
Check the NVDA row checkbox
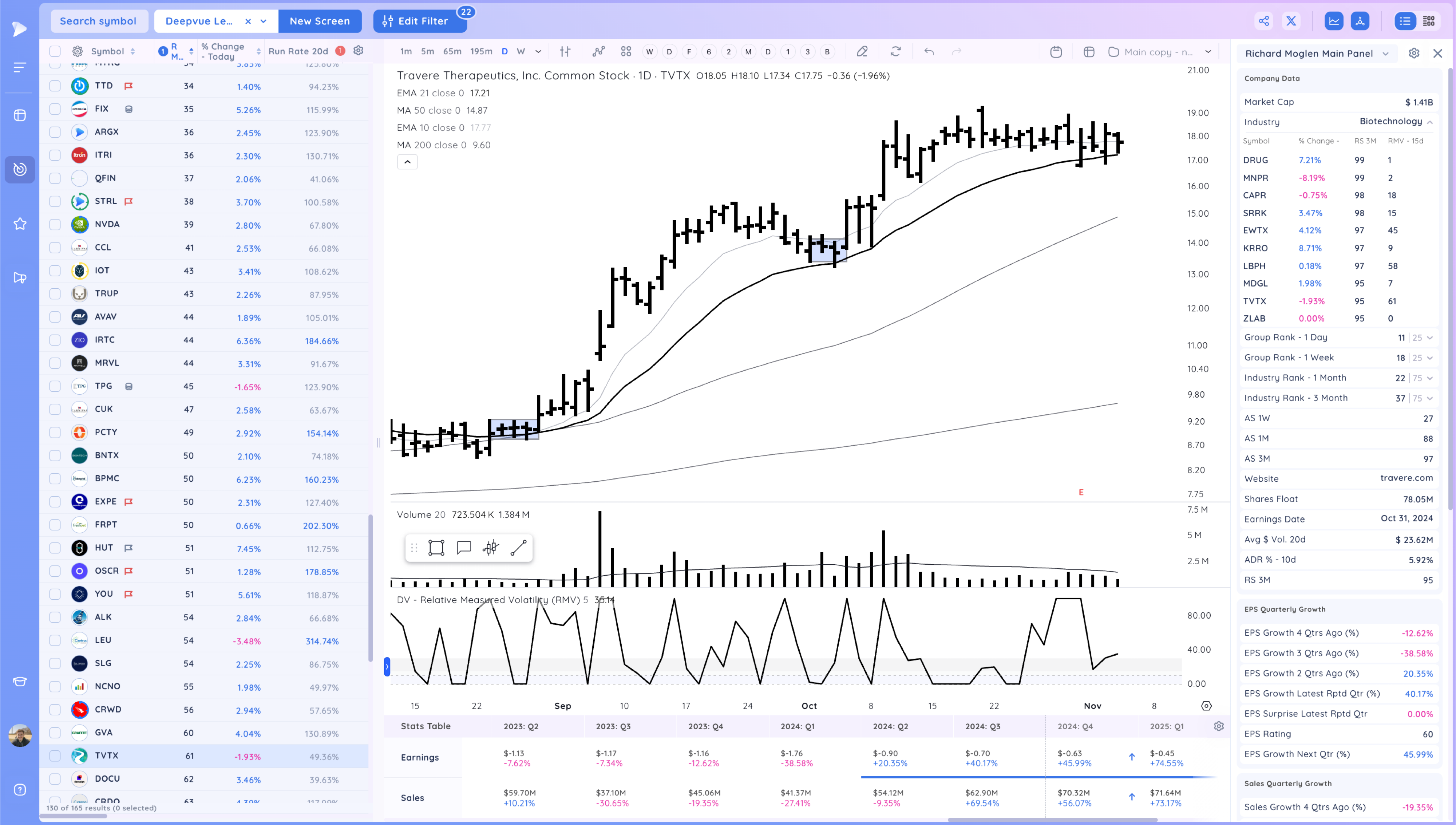click(55, 224)
